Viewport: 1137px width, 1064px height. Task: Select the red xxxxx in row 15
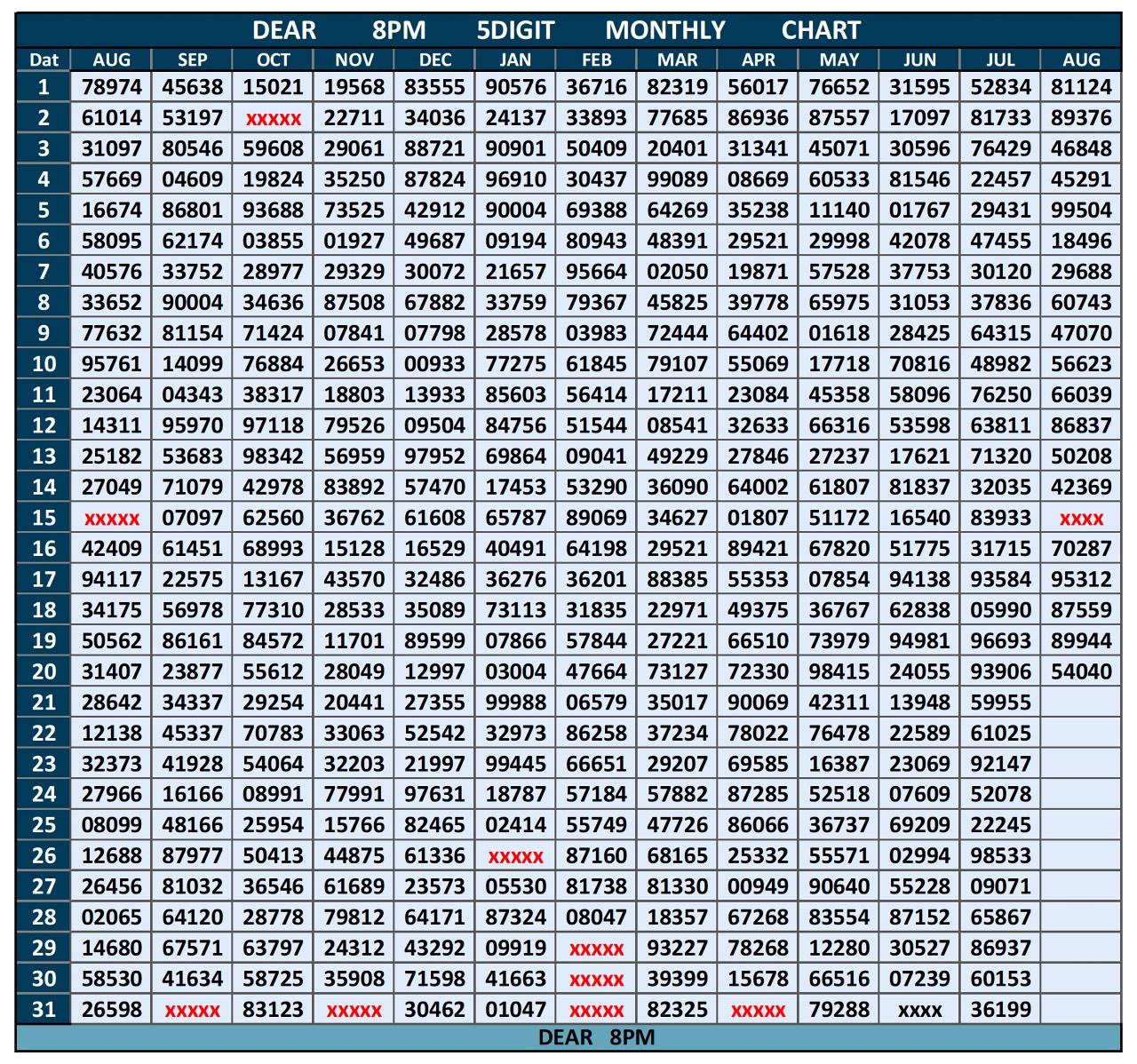(x=111, y=519)
